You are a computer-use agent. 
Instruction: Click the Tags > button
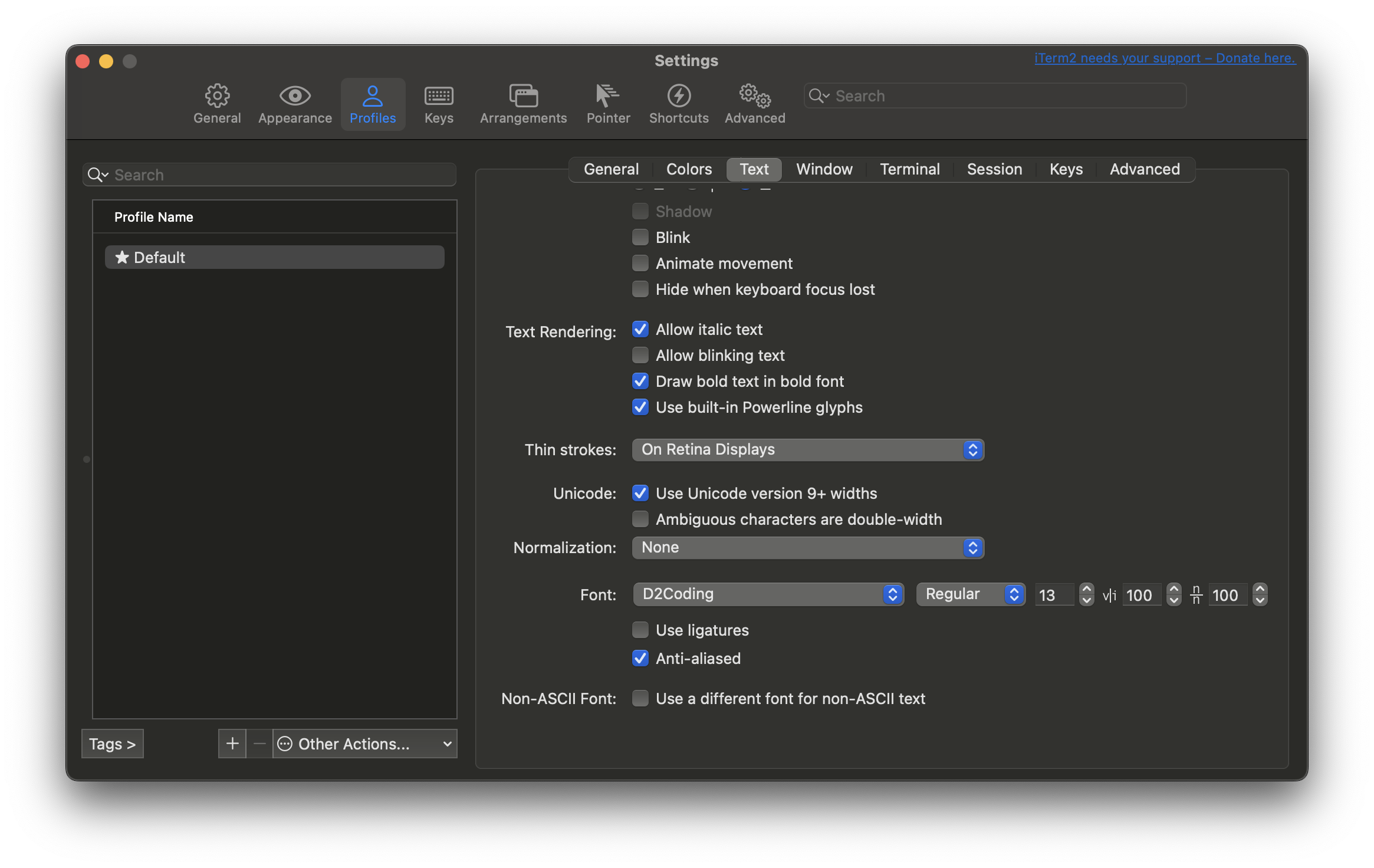[112, 744]
